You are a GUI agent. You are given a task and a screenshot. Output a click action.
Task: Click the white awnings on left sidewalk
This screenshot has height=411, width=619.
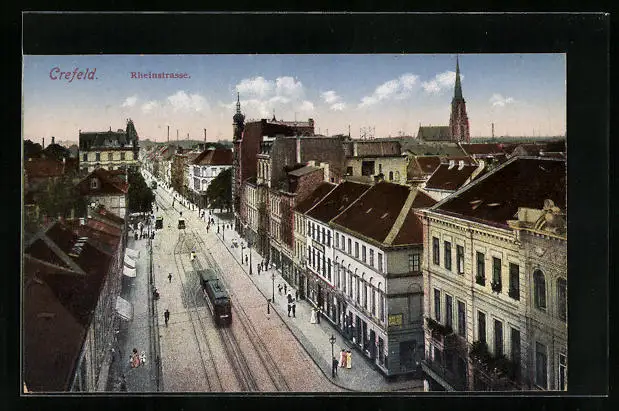click(129, 263)
